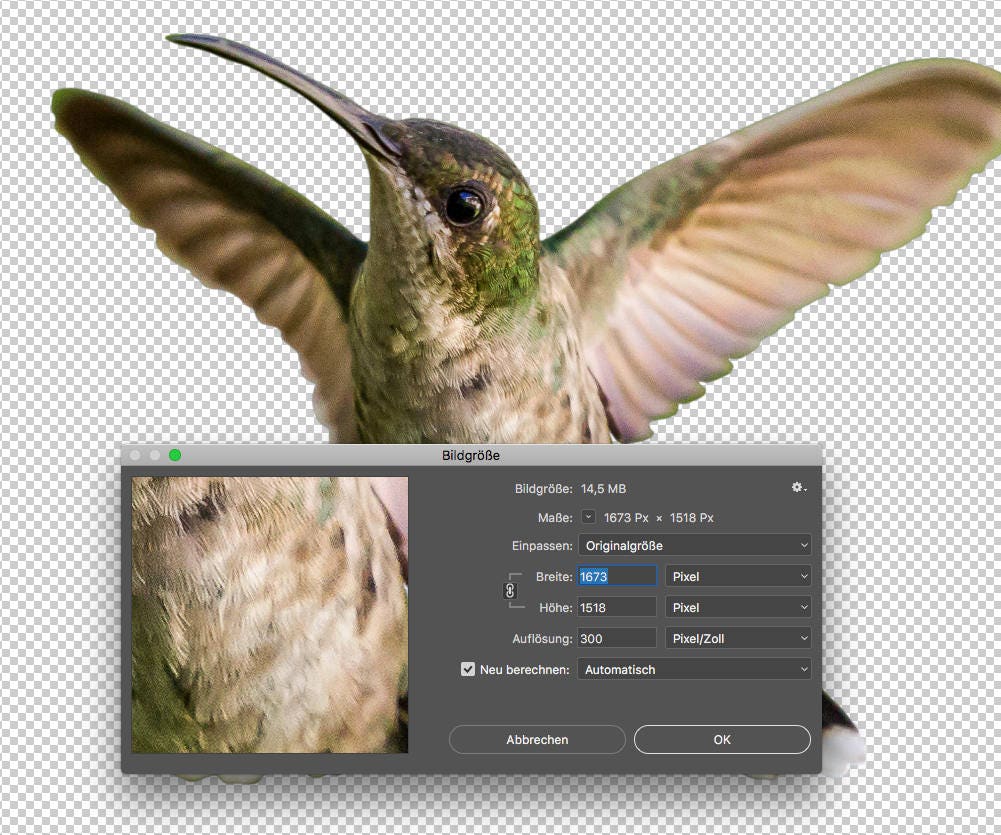
Task: Open the Auflösung unit dropdown showing Pixel/Zoll
Action: coord(737,638)
